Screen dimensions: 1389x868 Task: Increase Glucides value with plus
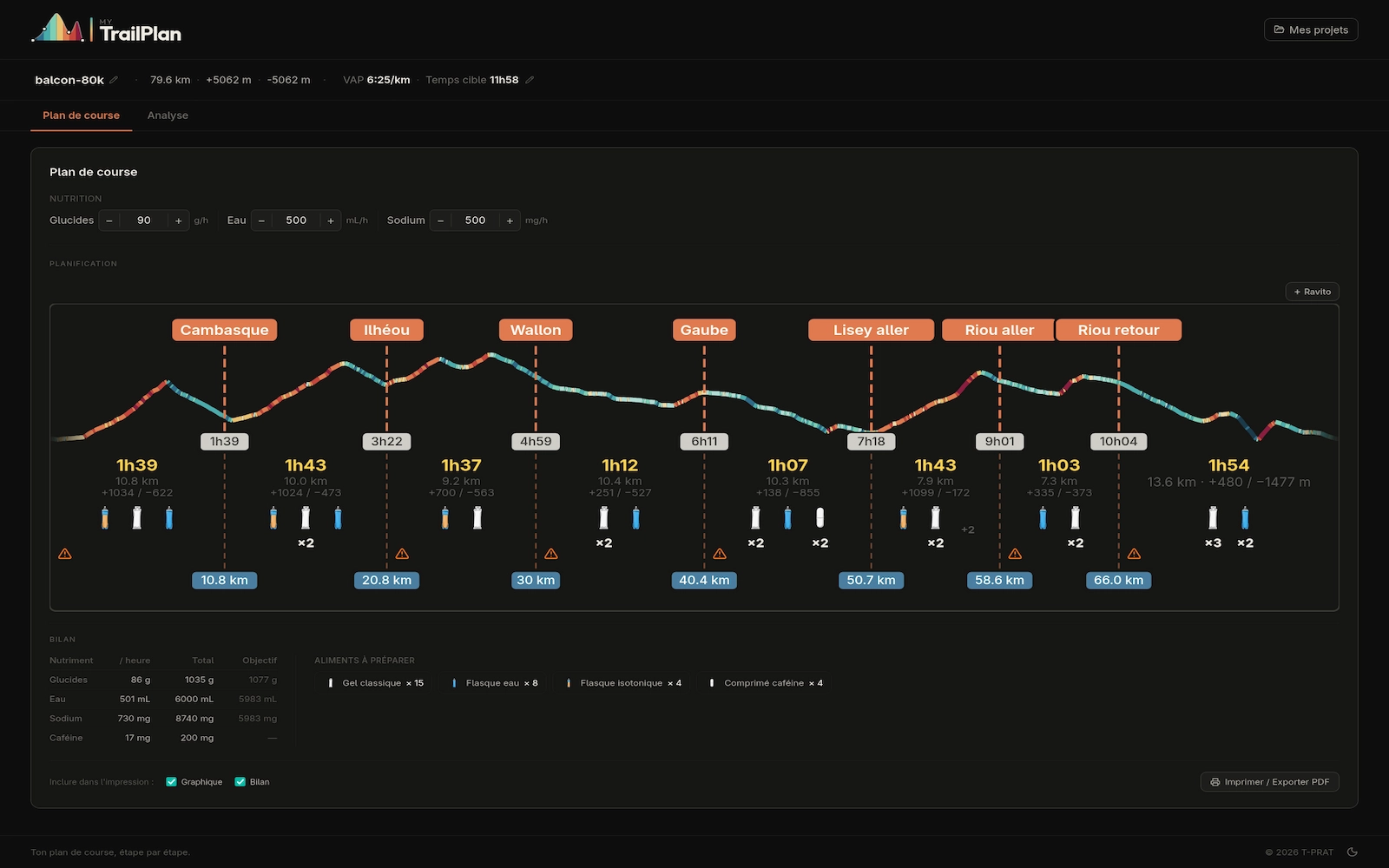pyautogui.click(x=179, y=220)
